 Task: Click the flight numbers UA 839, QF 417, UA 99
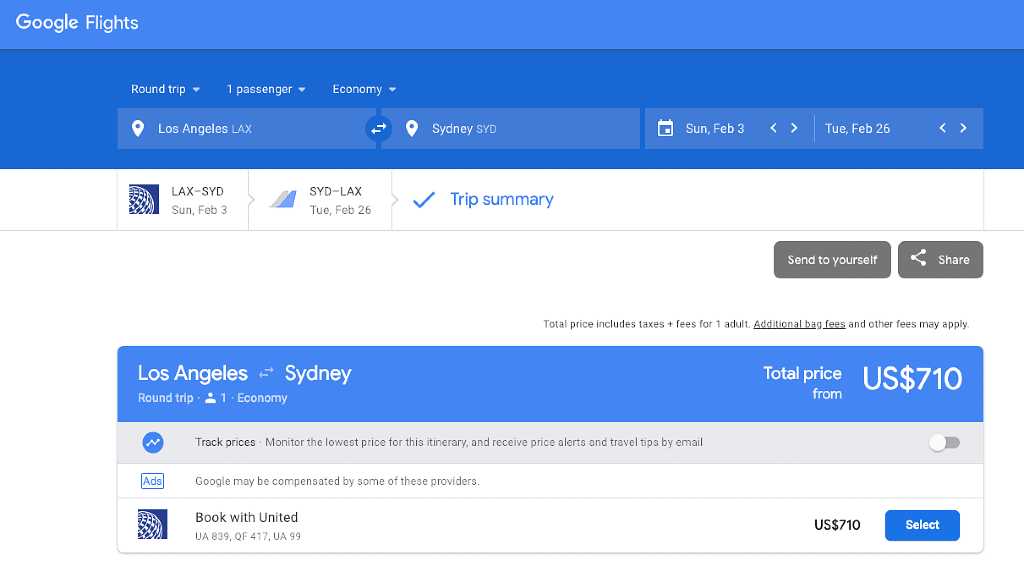click(248, 536)
